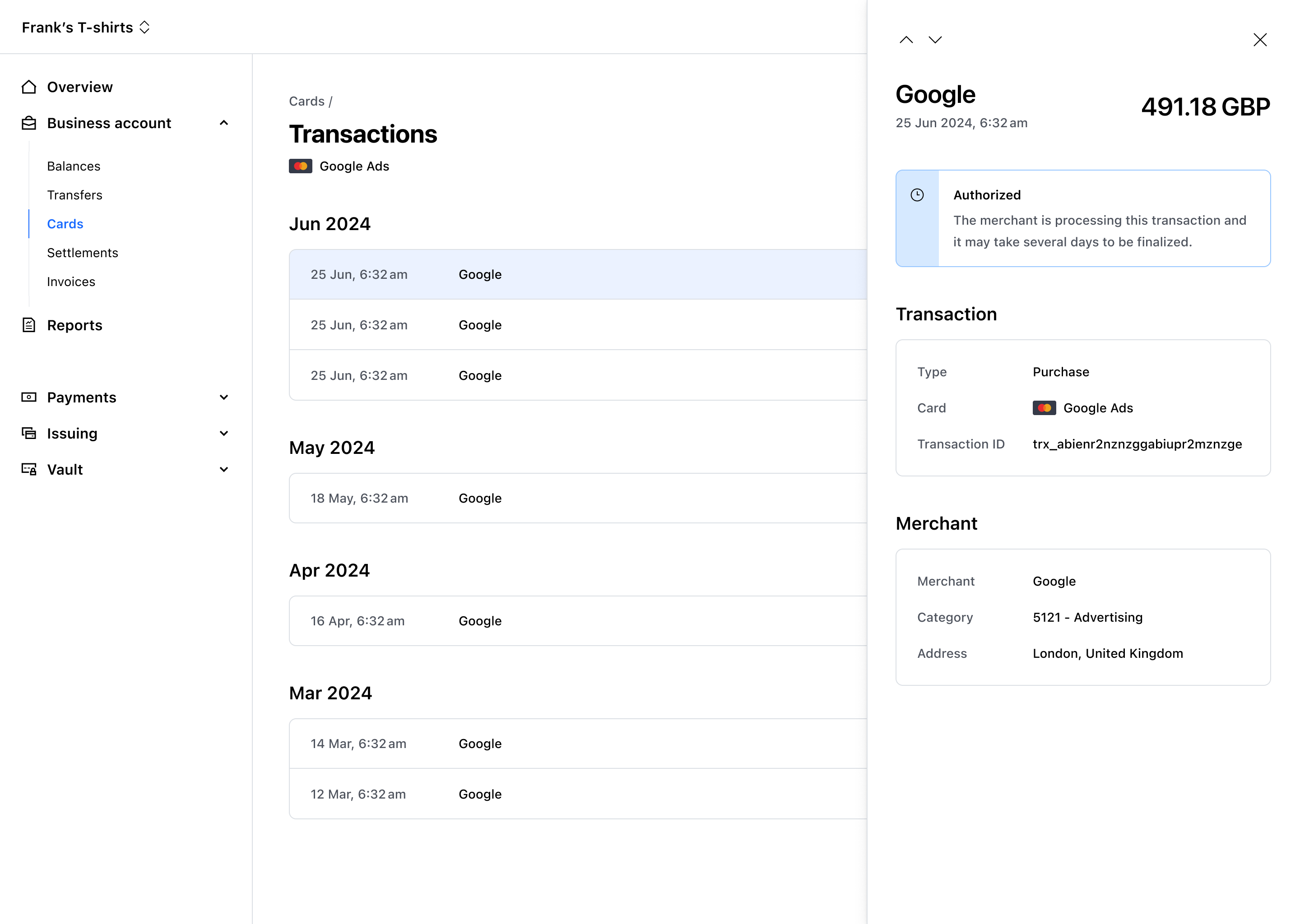Open Settlements in the sidebar
Viewport: 1300px width, 924px height.
click(x=83, y=253)
